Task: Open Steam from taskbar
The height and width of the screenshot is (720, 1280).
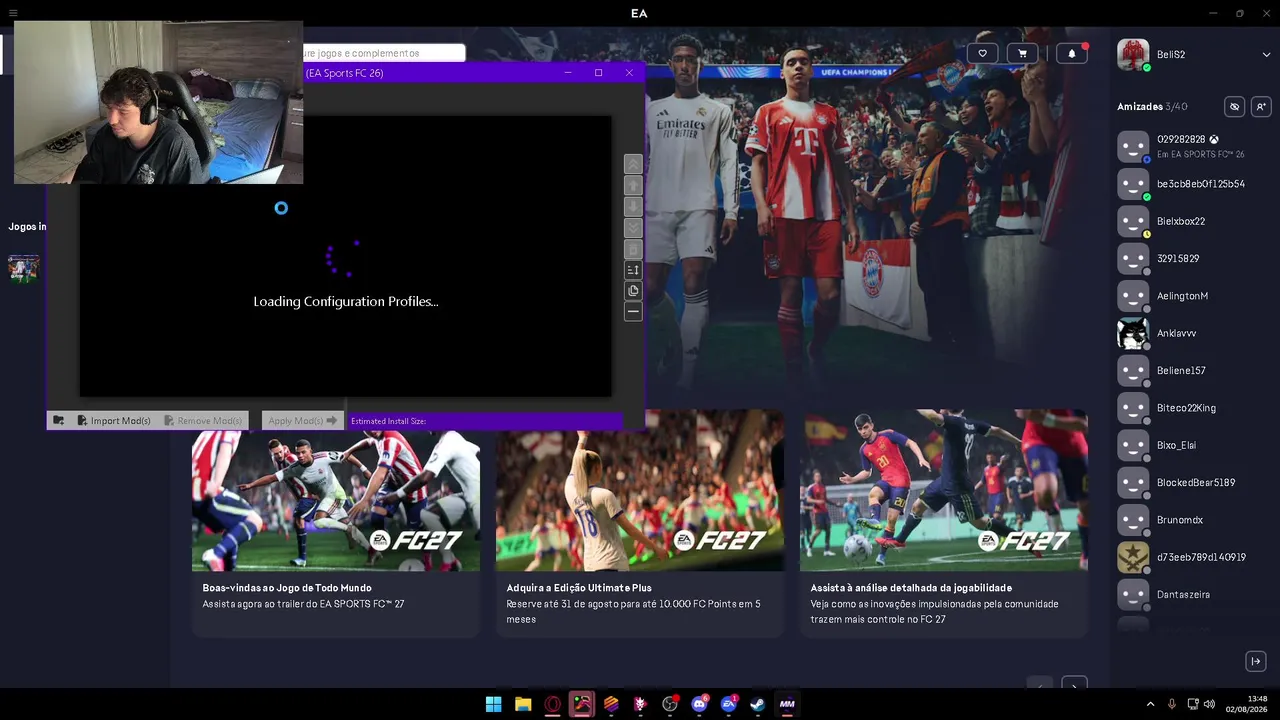Action: coord(758,704)
